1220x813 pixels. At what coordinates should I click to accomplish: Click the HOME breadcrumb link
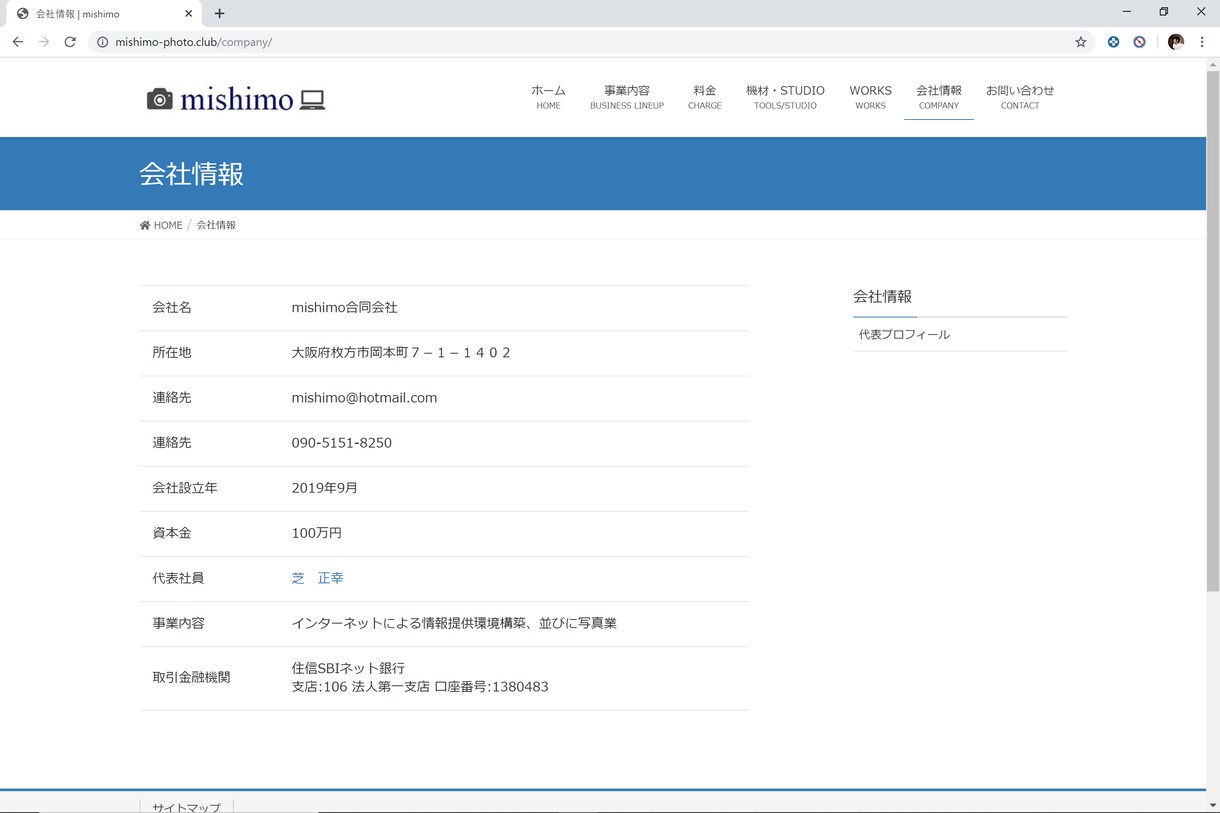(x=161, y=225)
